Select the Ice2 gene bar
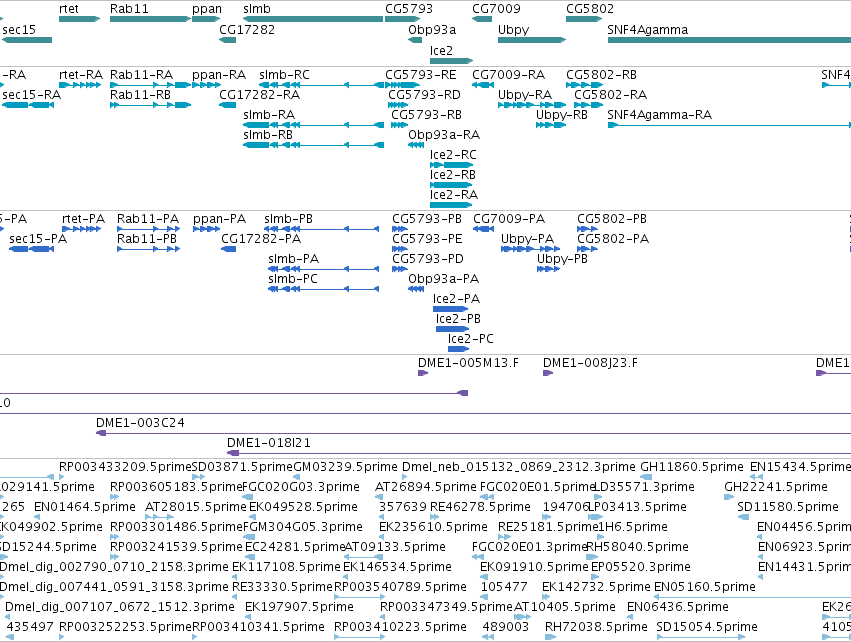 tap(452, 60)
